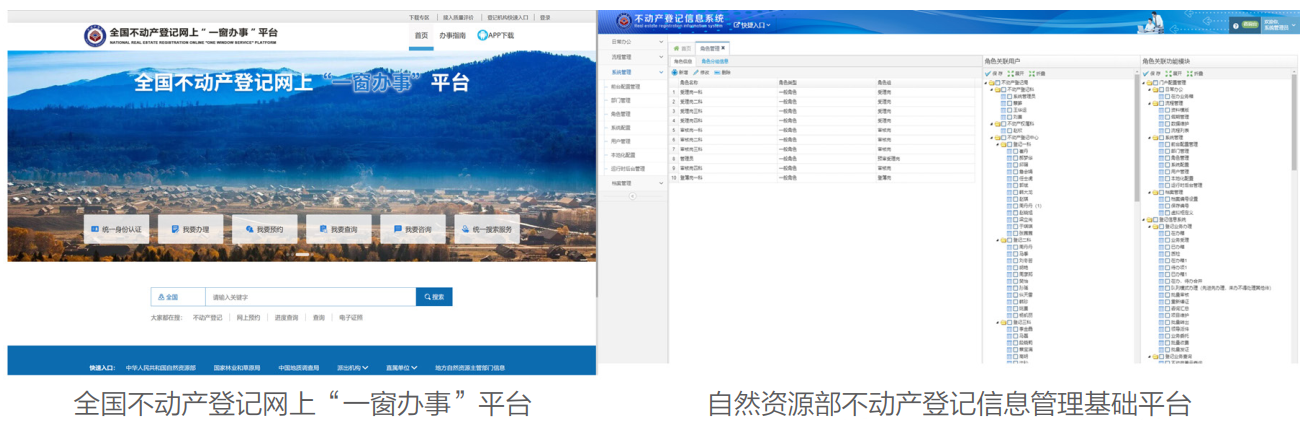Open 办事指南 in portal navigation
The width and height of the screenshot is (1309, 428).
coord(452,35)
